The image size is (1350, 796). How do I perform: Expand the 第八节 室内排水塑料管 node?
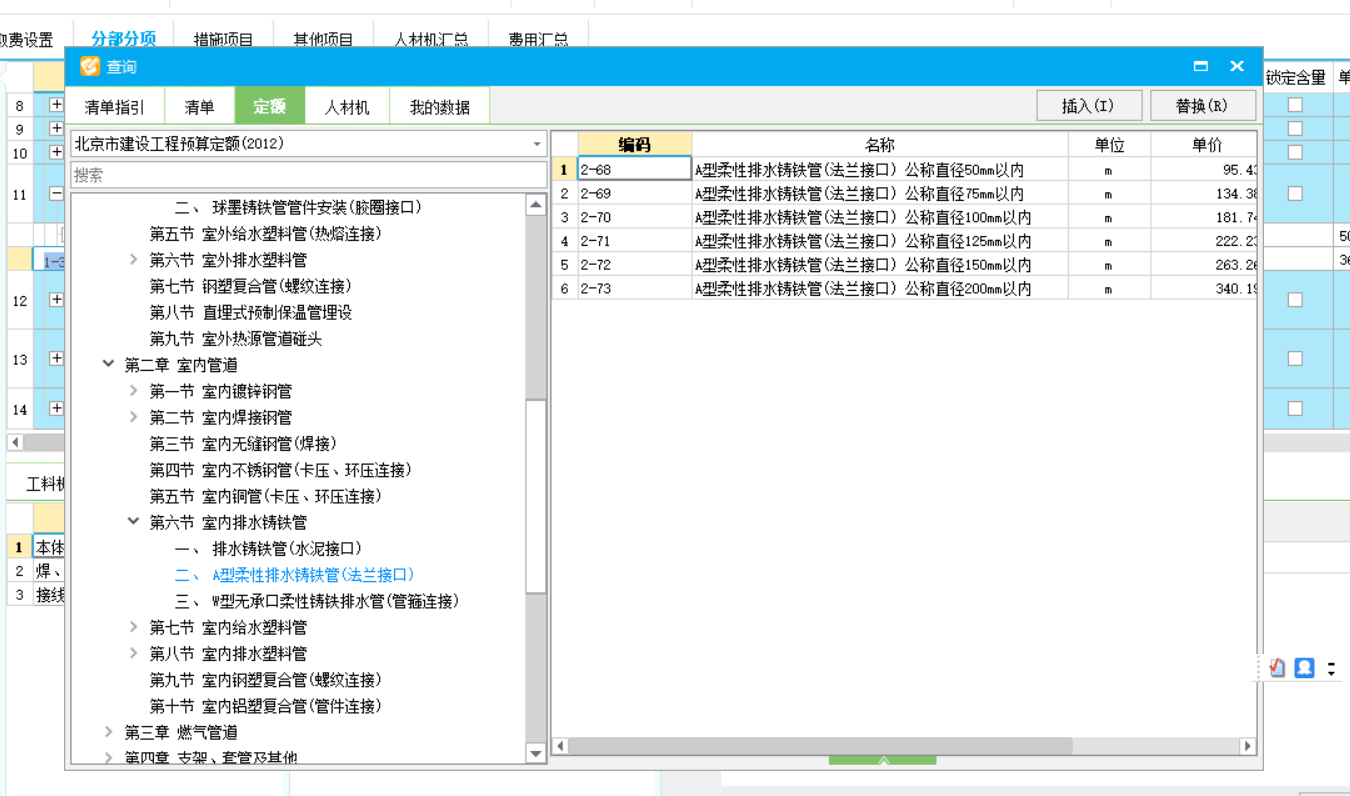tap(134, 653)
